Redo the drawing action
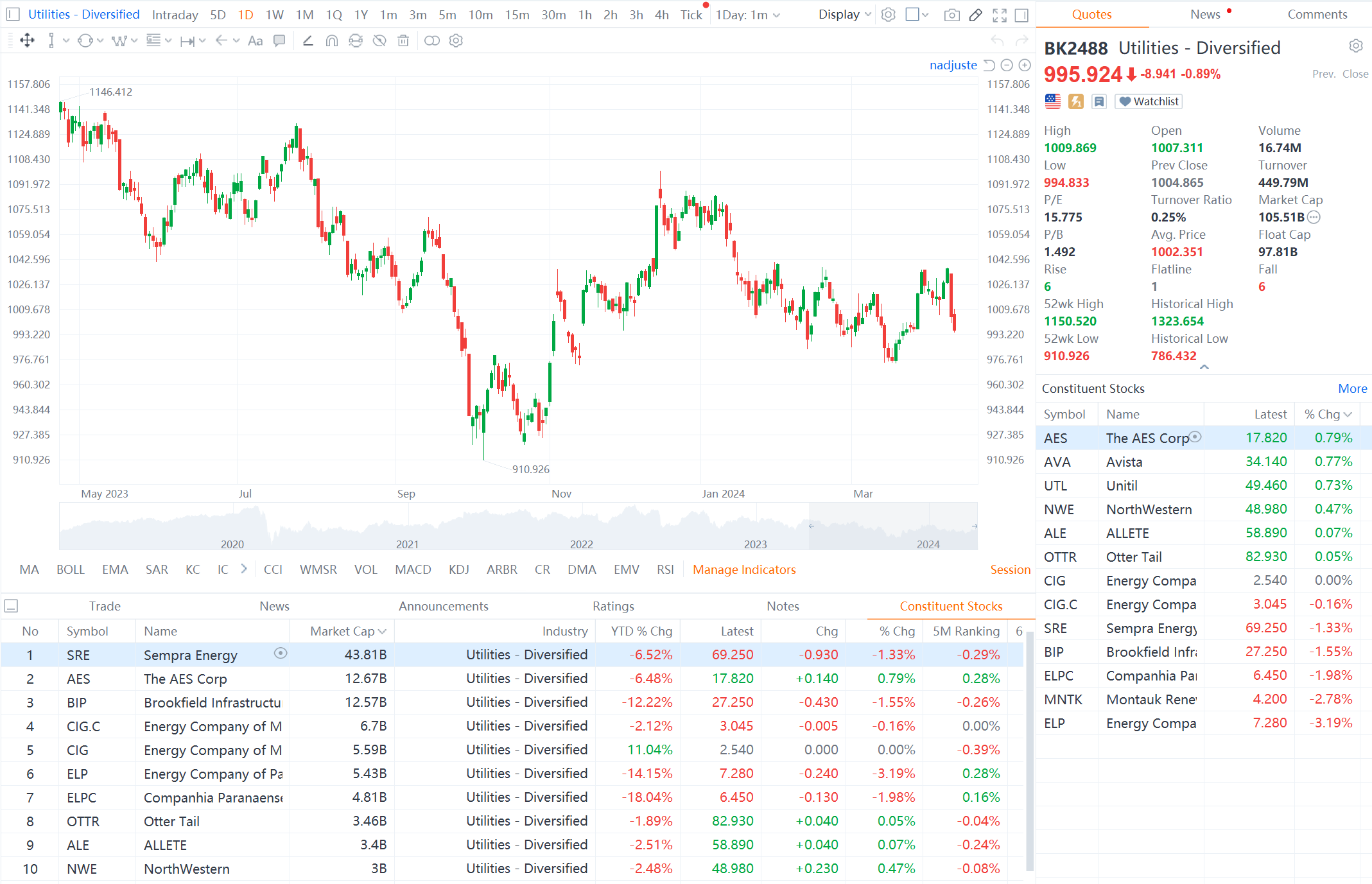The width and height of the screenshot is (1372, 884). click(1021, 41)
